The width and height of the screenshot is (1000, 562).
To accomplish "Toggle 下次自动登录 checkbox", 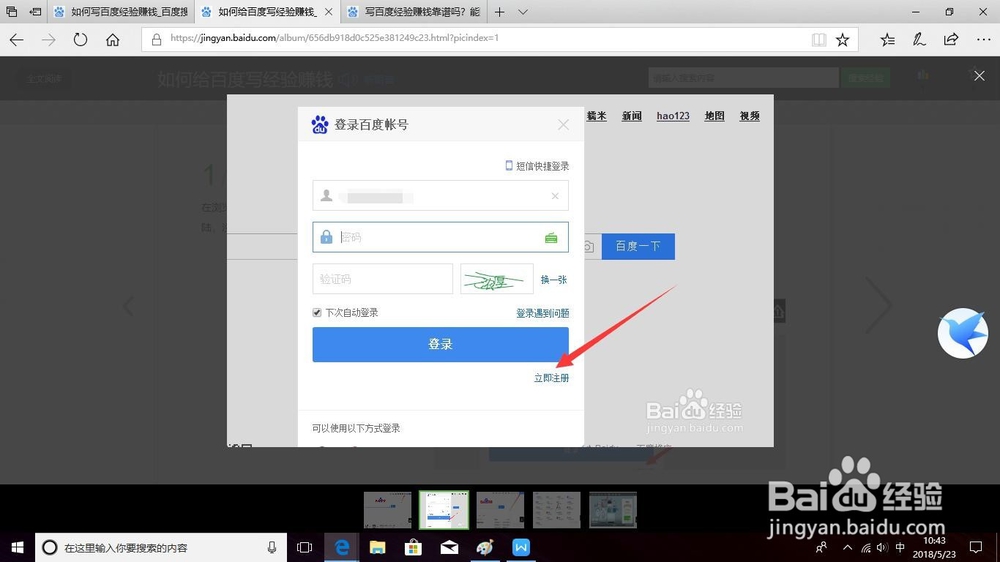I will click(317, 313).
